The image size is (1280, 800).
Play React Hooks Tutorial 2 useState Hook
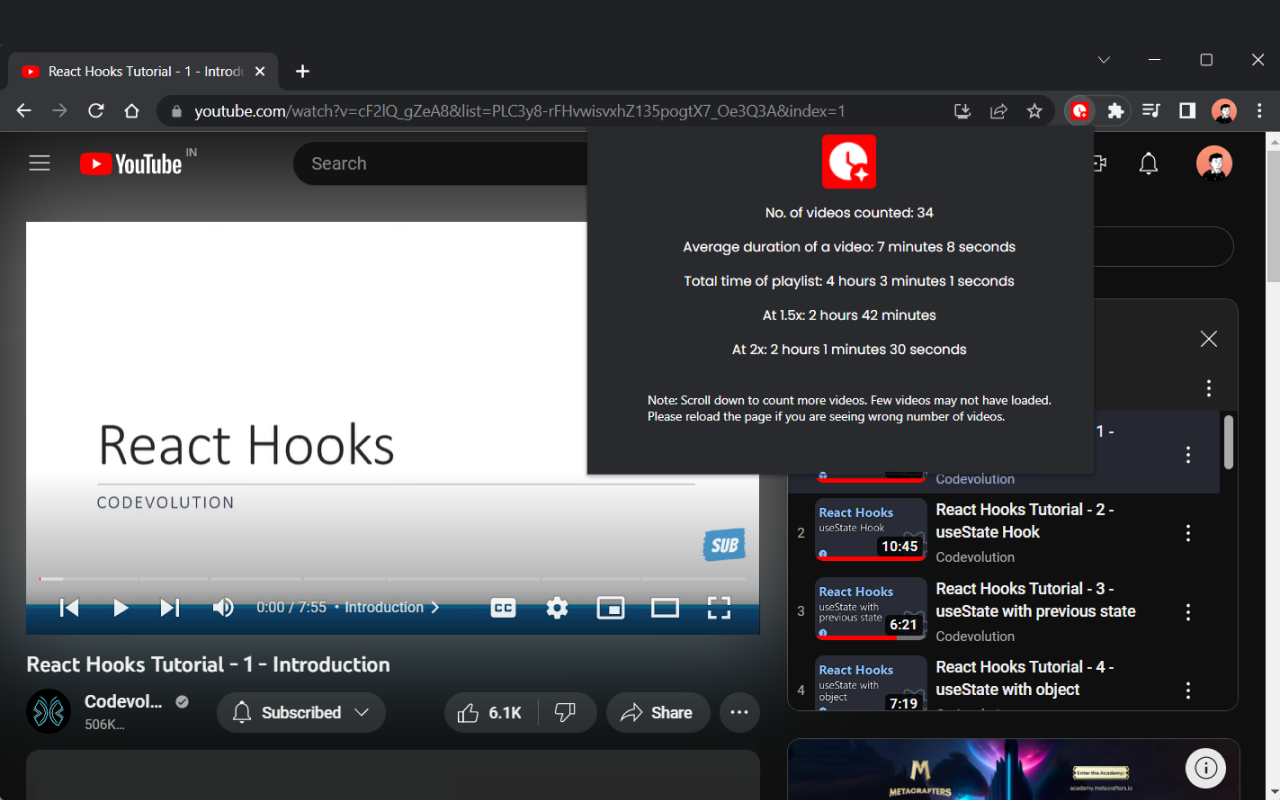1025,521
